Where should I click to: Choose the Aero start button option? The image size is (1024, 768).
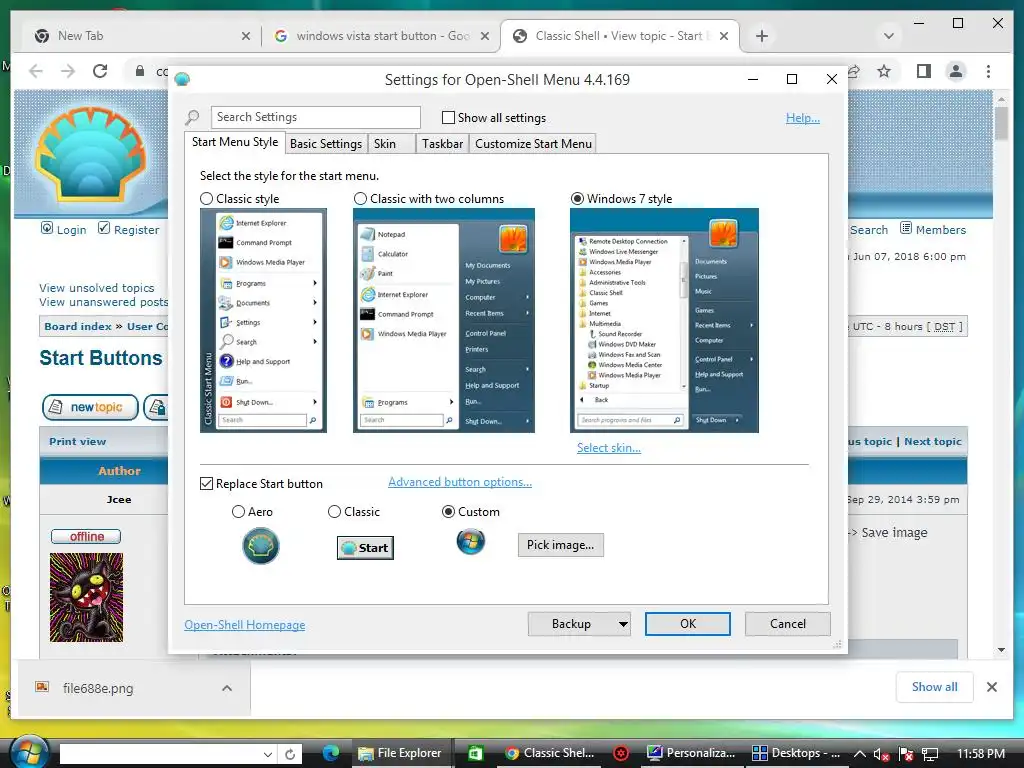tap(238, 511)
